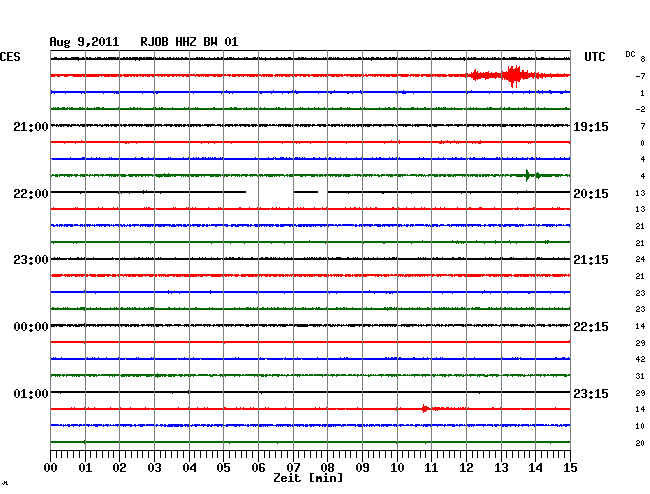Viewport: 650px width, 494px height.
Task: Click the "UTC" column header
Action: pyautogui.click(x=594, y=57)
